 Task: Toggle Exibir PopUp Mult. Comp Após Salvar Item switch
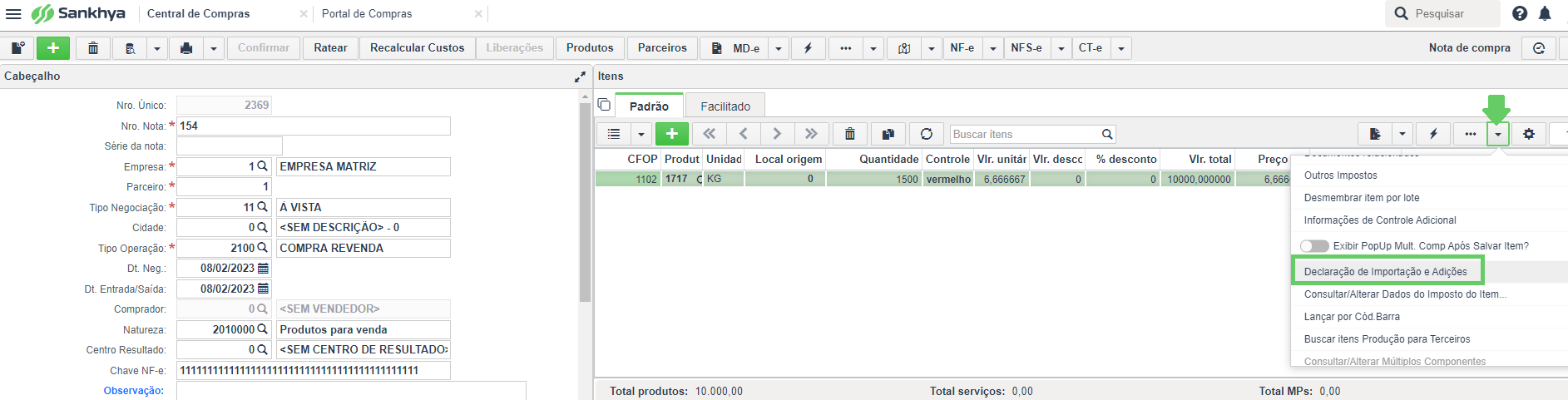click(1314, 246)
